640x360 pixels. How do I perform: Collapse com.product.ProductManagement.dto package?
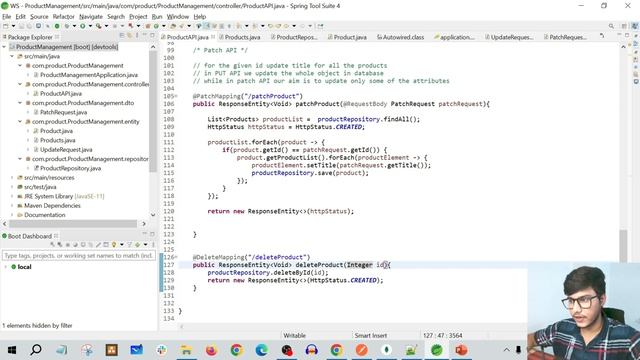pyautogui.click(x=20, y=103)
